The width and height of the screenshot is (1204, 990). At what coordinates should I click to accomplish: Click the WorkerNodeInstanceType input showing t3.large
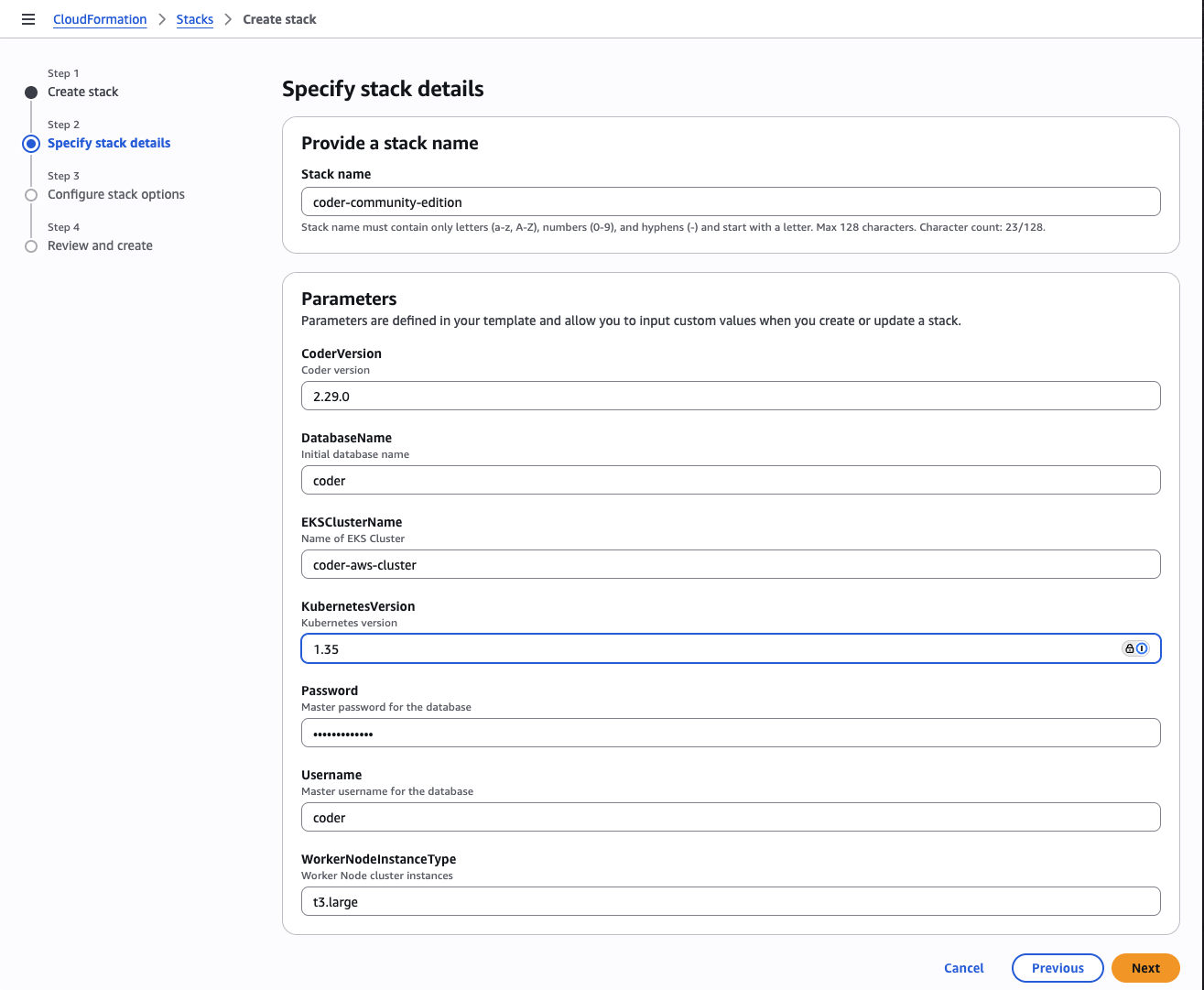pos(731,901)
